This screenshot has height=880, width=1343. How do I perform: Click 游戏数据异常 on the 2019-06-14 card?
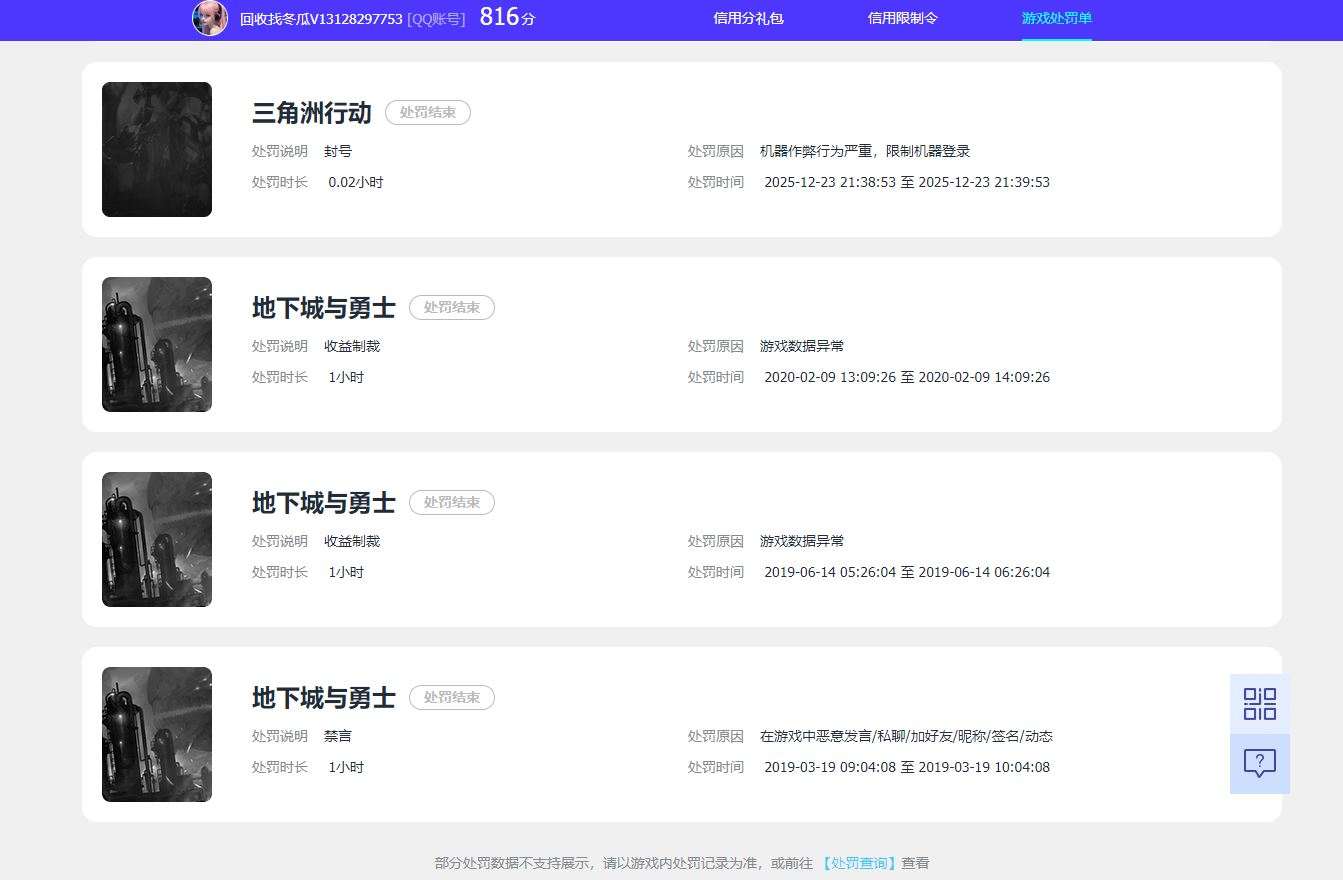pos(802,542)
